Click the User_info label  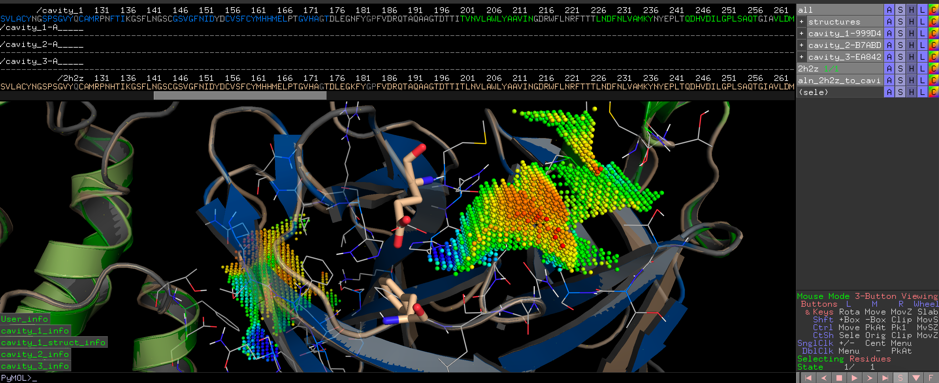pos(25,319)
